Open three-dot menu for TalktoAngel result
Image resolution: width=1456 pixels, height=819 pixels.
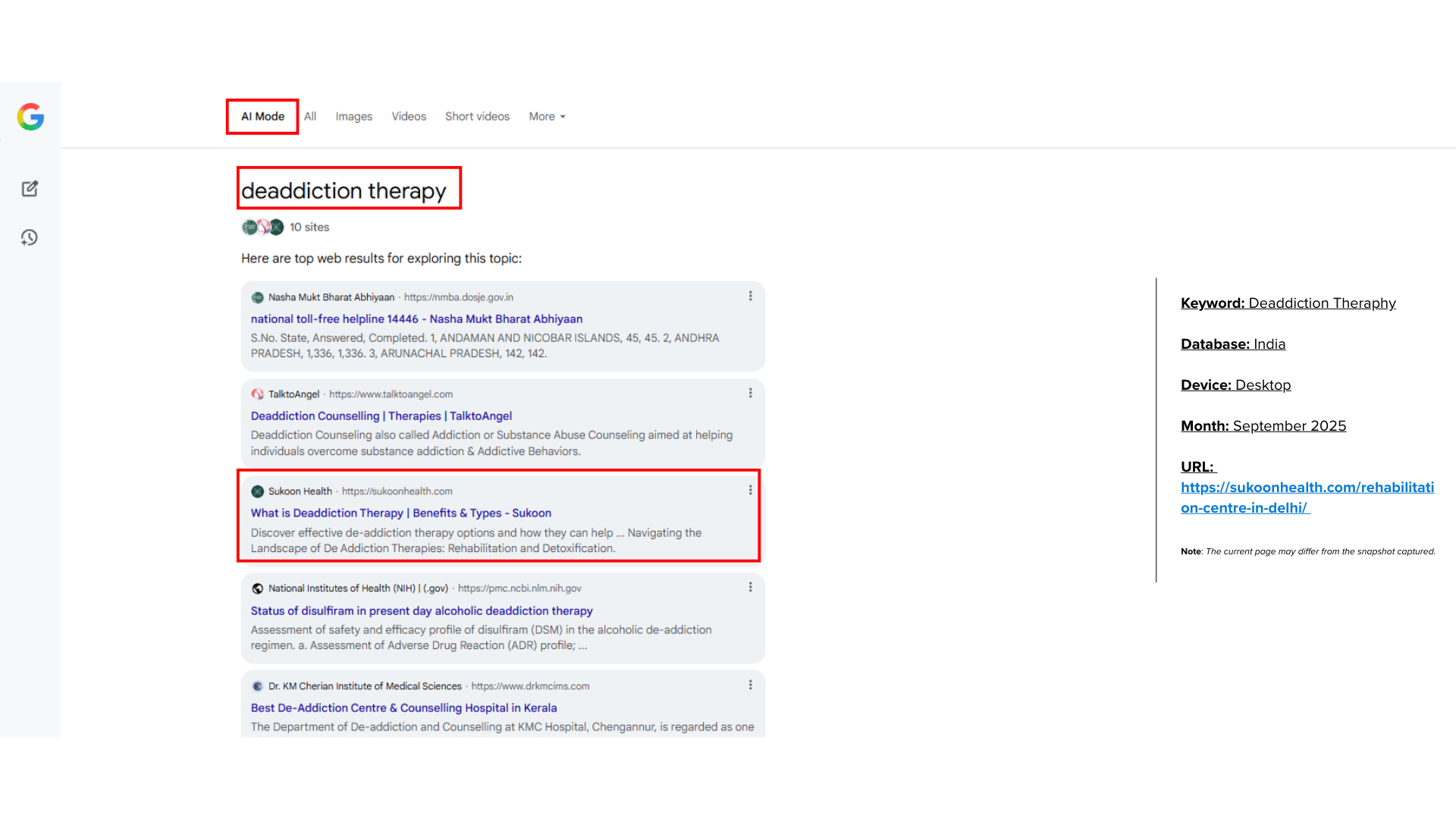[x=750, y=394]
